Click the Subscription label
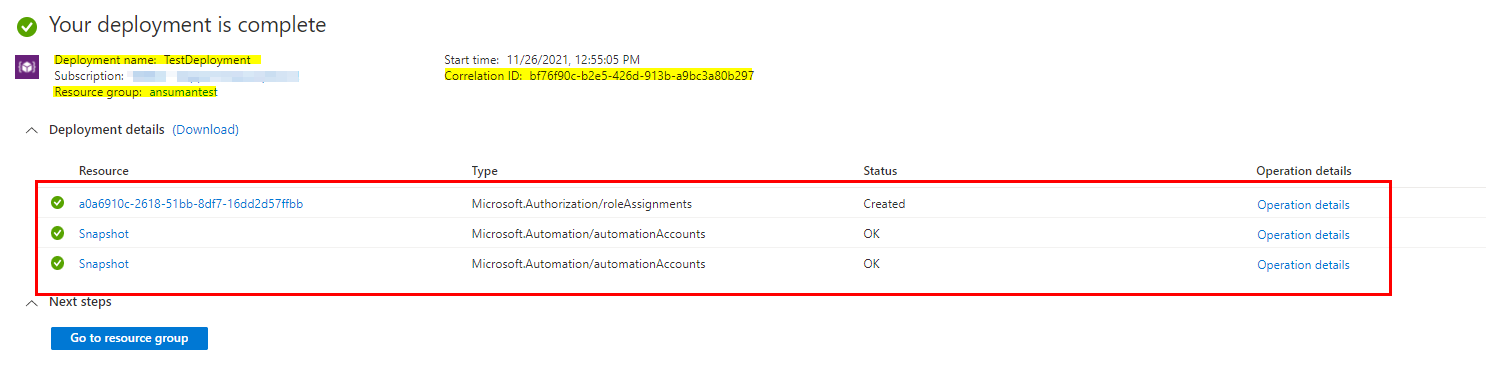Image resolution: width=1486 pixels, height=376 pixels. [89, 76]
